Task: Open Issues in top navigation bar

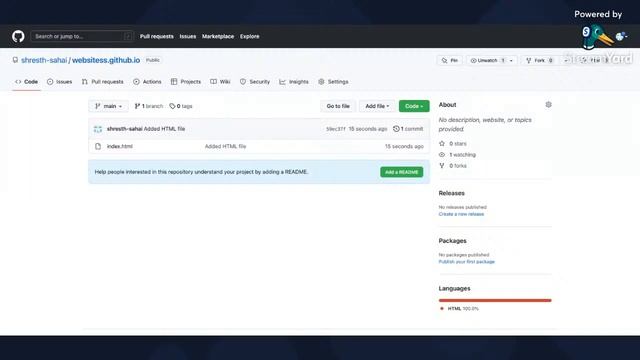Action: pos(188,36)
